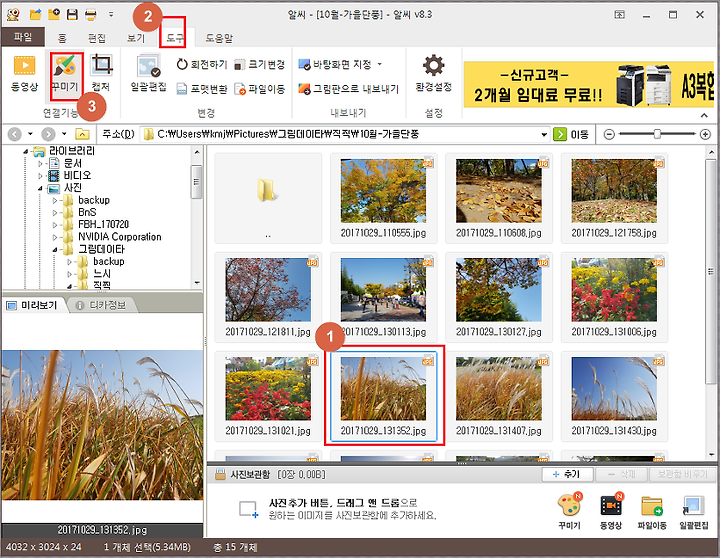The width and height of the screenshot is (720, 558).
Task: Click 파일이동 icon in photo tray
Action: click(x=652, y=511)
